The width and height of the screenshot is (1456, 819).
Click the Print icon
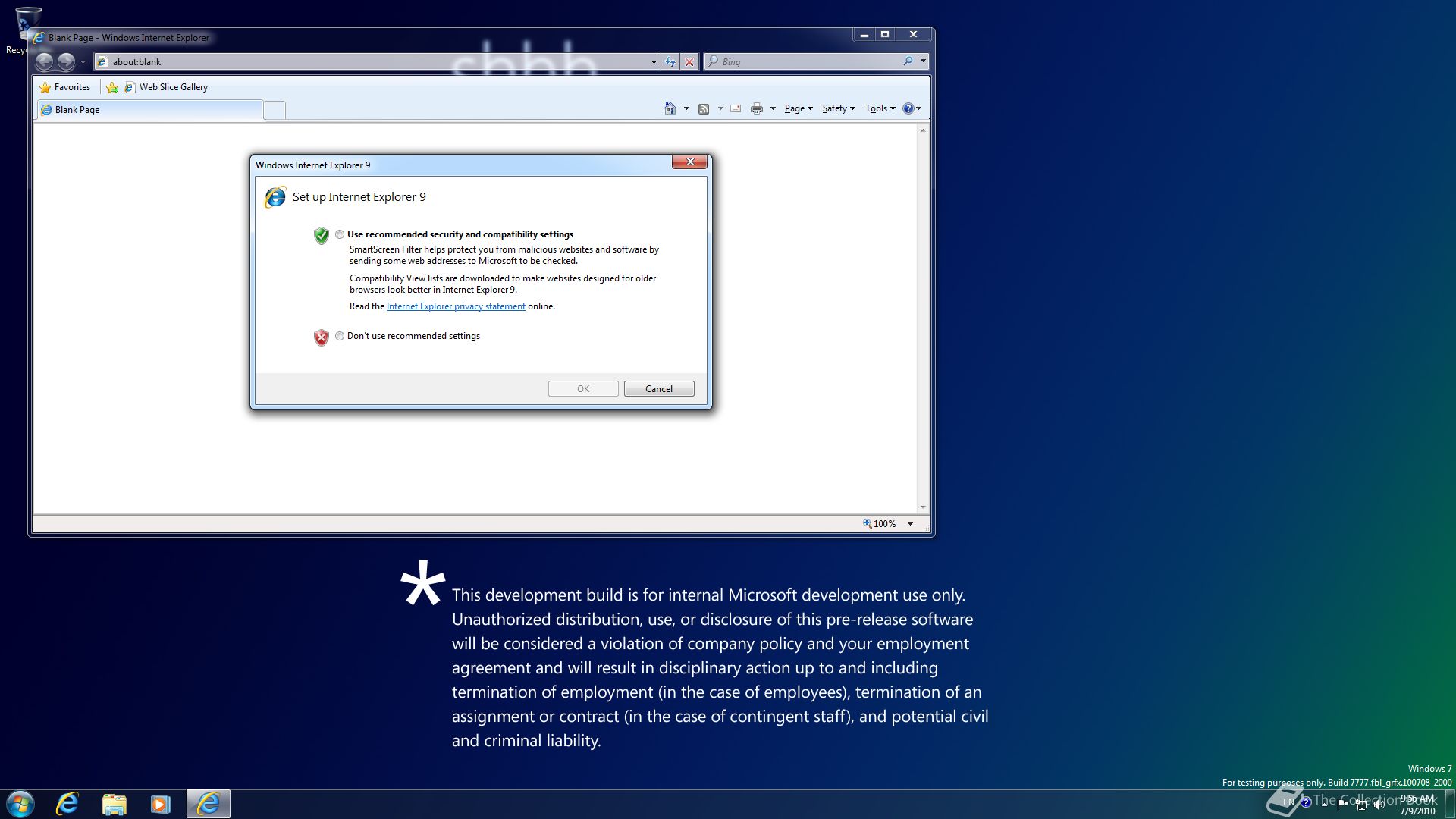click(x=756, y=108)
